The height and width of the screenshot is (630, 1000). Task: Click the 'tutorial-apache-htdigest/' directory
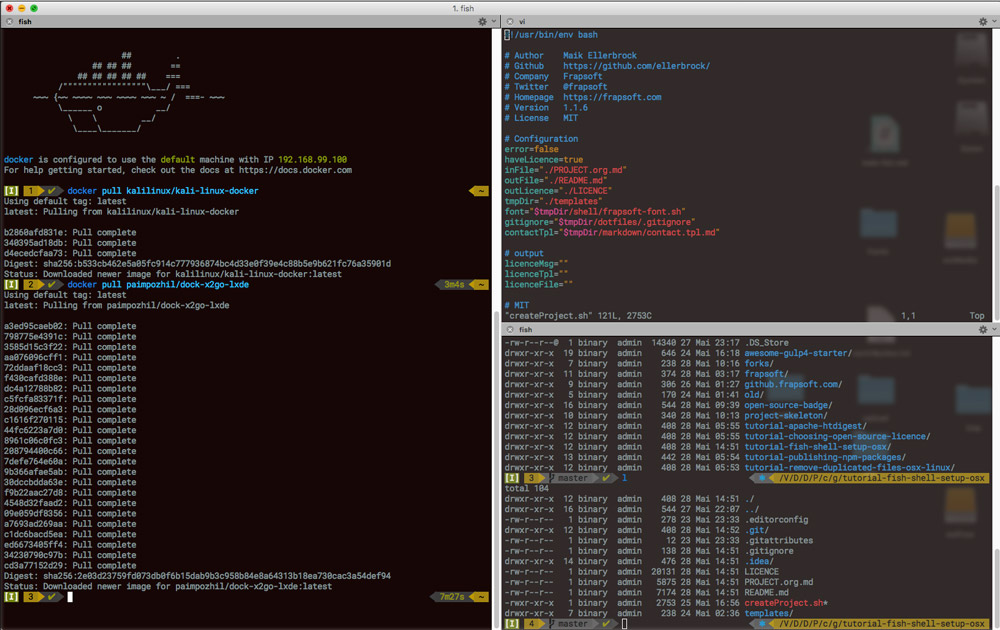(x=805, y=426)
